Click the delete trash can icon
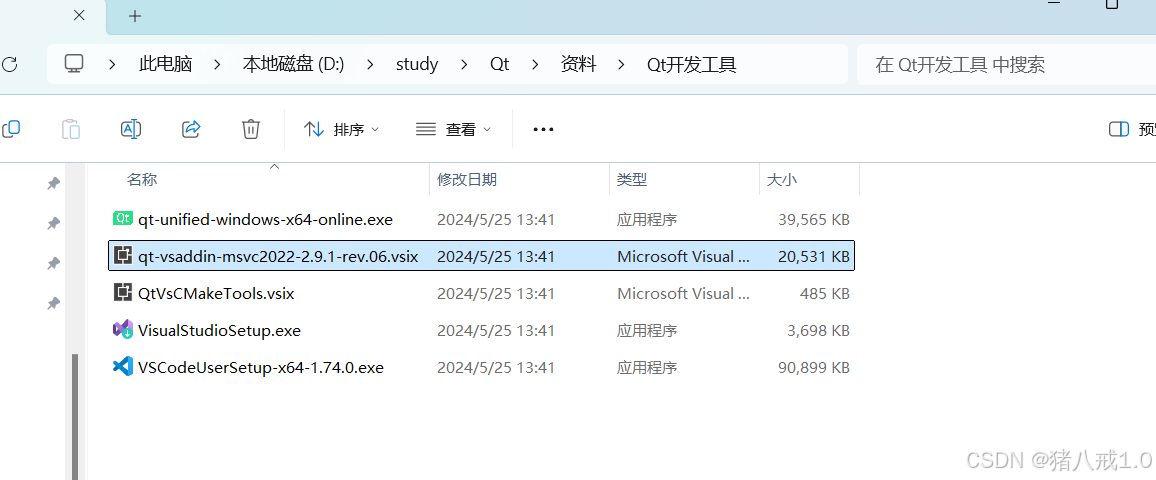The height and width of the screenshot is (480, 1156). click(x=251, y=130)
